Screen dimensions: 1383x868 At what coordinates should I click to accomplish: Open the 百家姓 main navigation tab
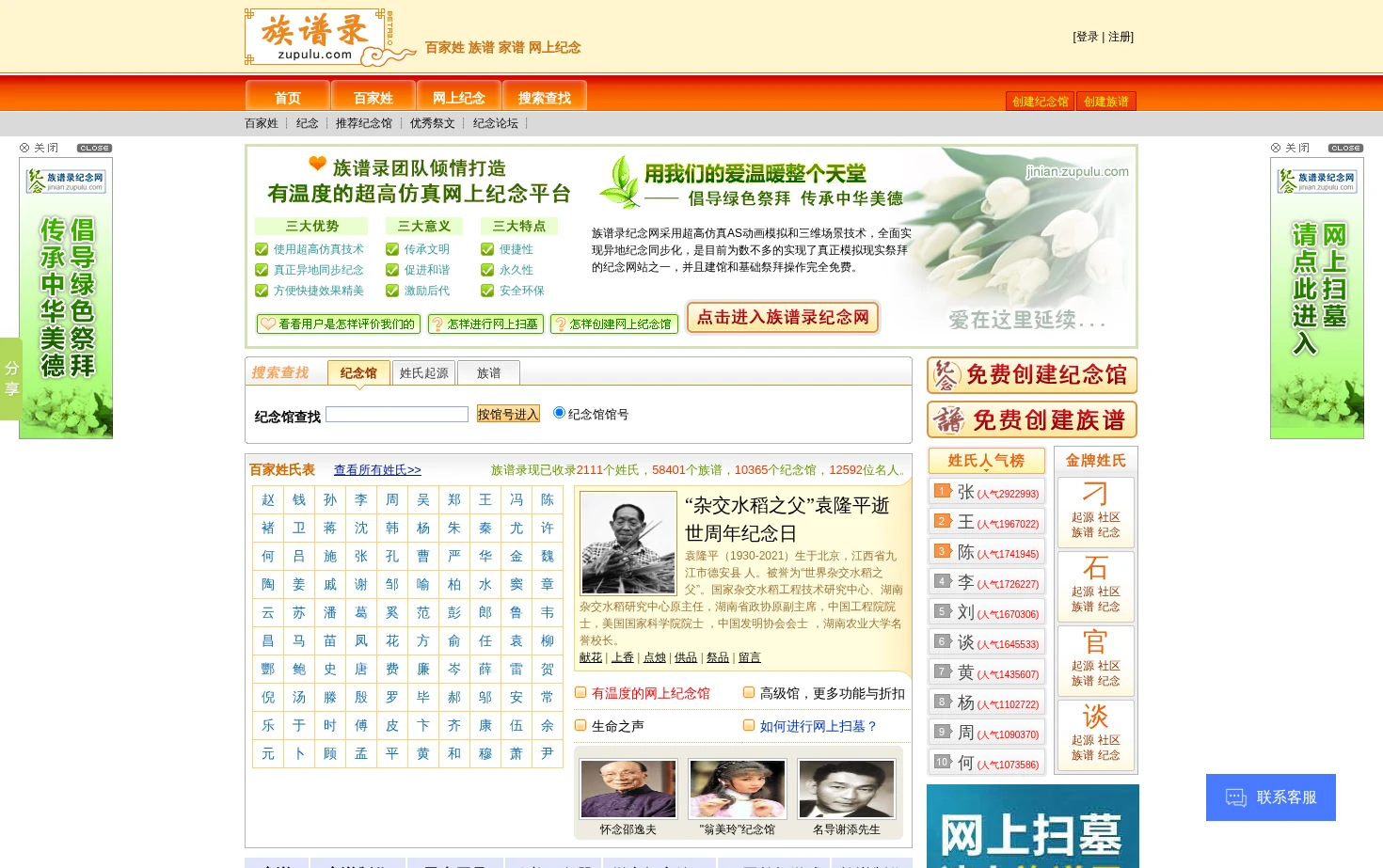pos(374,96)
